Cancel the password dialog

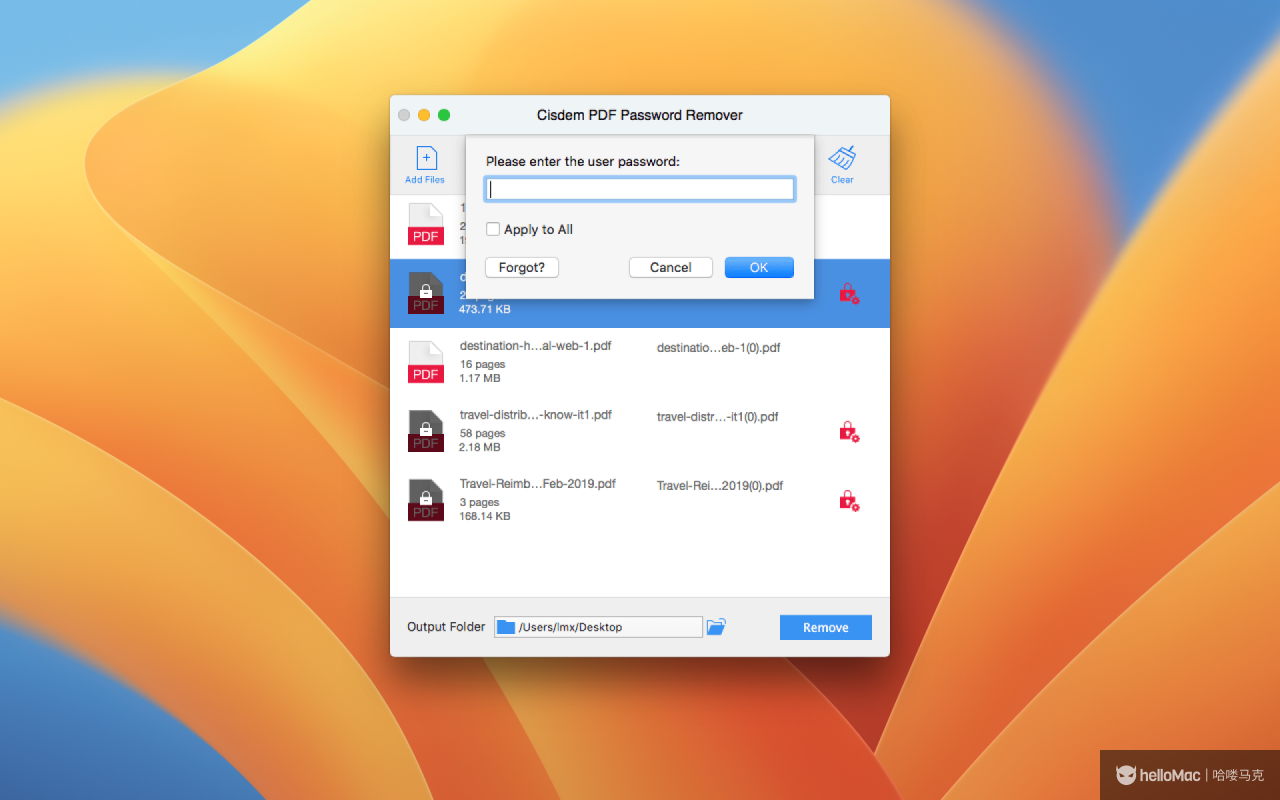(x=671, y=267)
